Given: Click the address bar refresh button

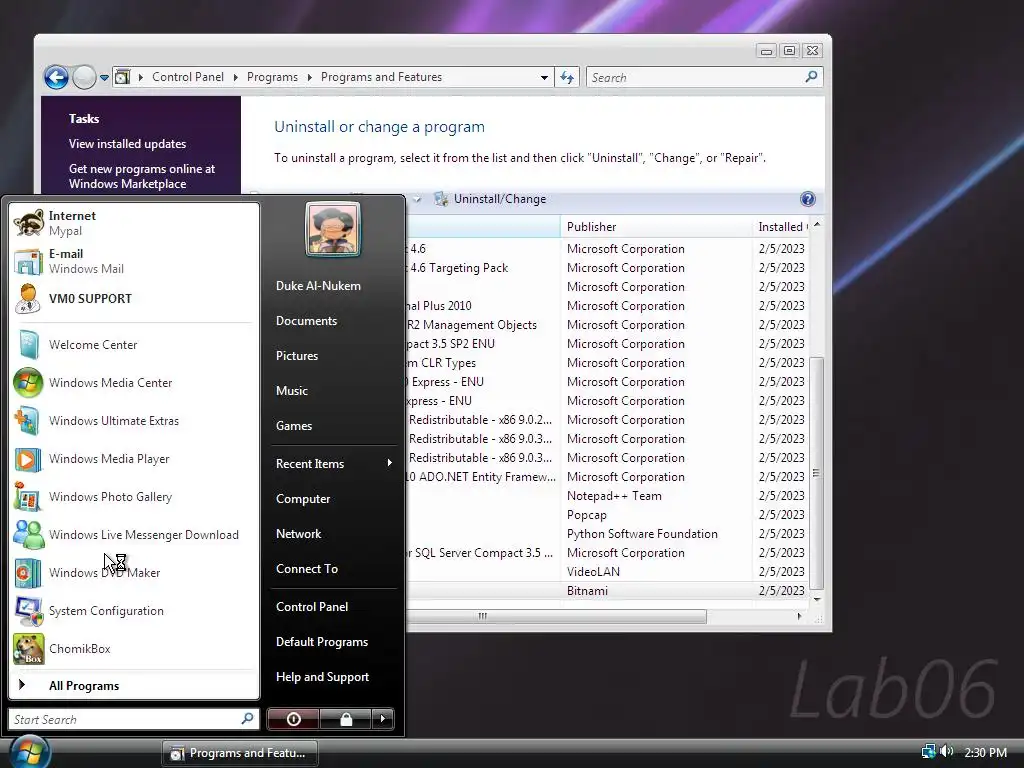Looking at the screenshot, I should (x=567, y=77).
